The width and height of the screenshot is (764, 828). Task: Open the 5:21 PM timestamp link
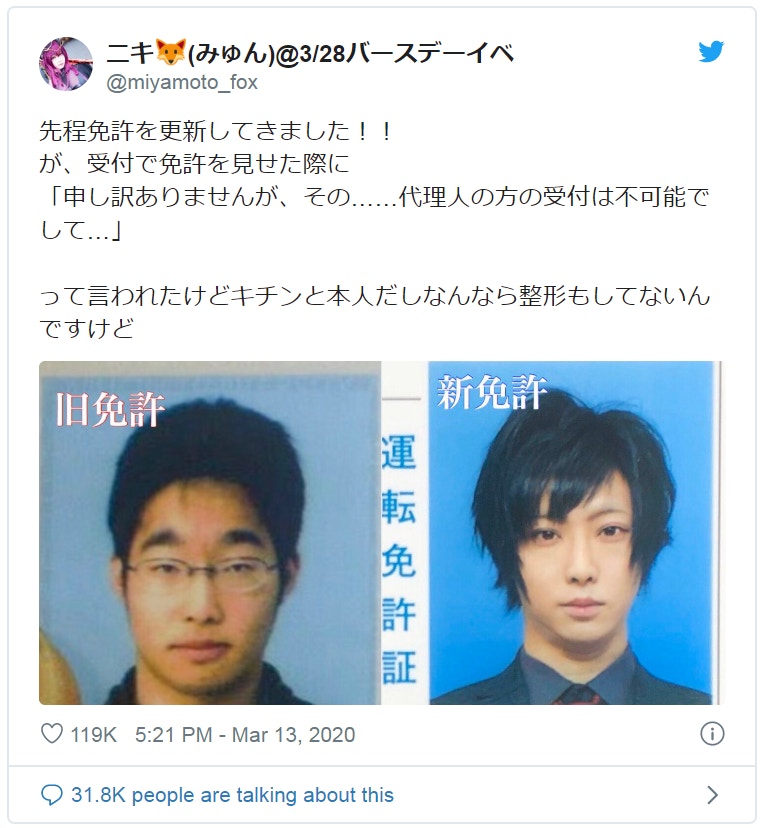[173, 735]
